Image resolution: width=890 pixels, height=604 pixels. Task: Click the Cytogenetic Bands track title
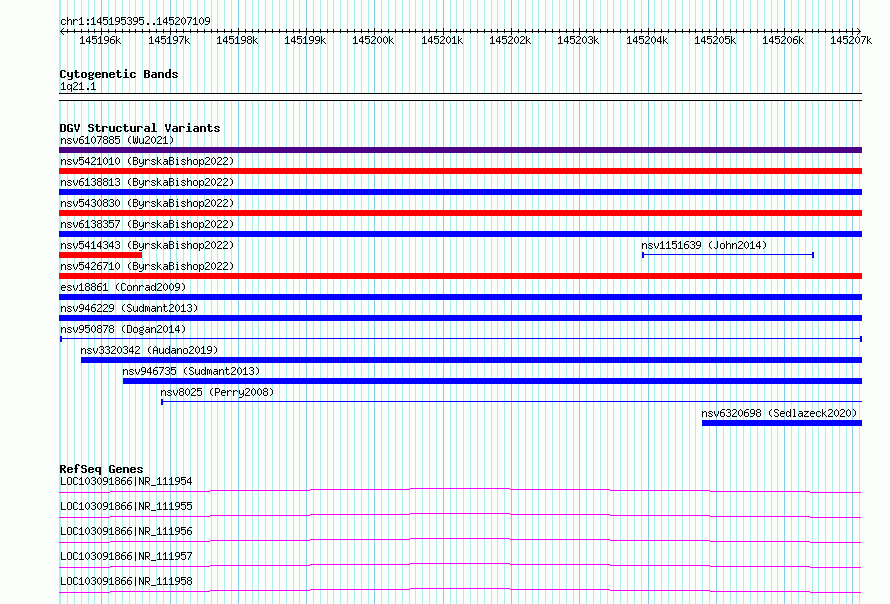(x=119, y=74)
